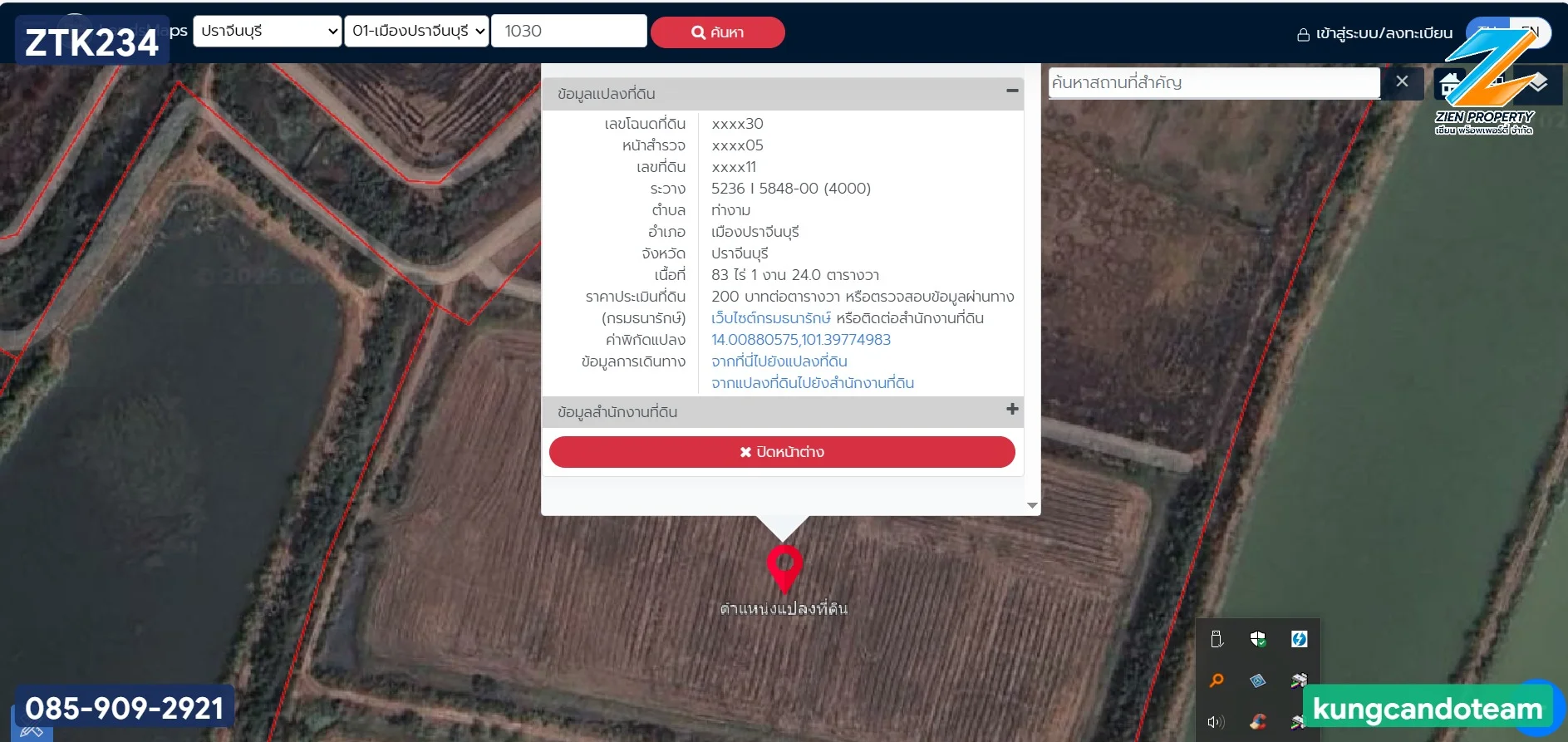Image resolution: width=1568 pixels, height=742 pixels.
Task: Open the map layers icon
Action: click(1538, 82)
